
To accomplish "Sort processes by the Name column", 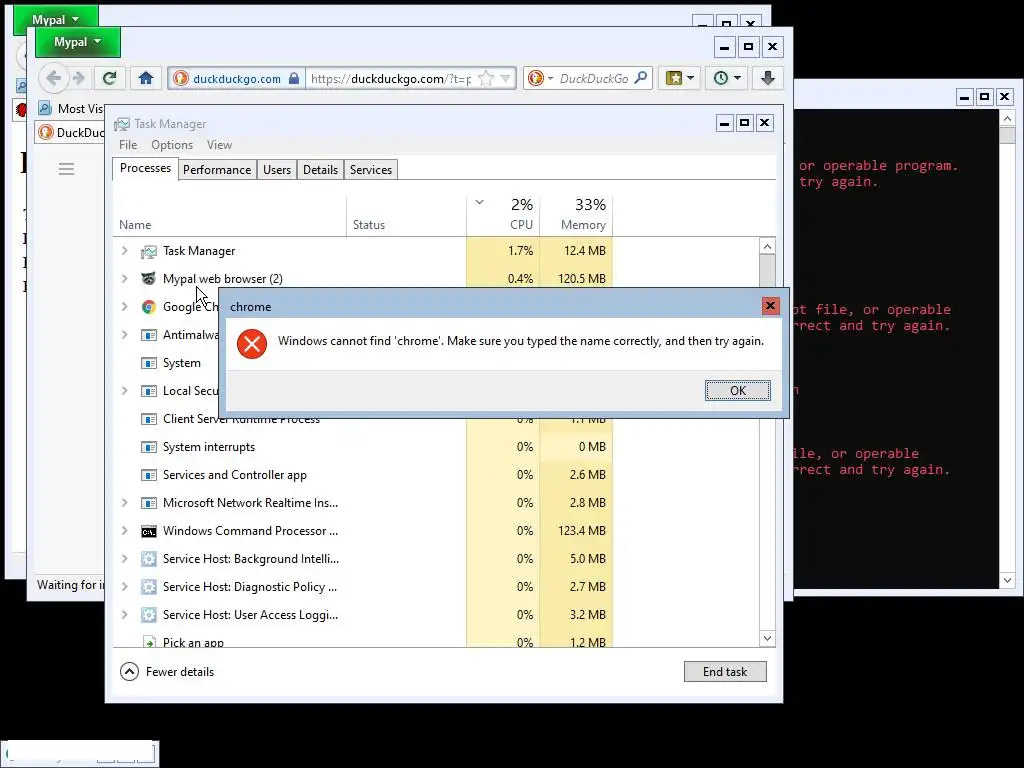I will [x=229, y=216].
